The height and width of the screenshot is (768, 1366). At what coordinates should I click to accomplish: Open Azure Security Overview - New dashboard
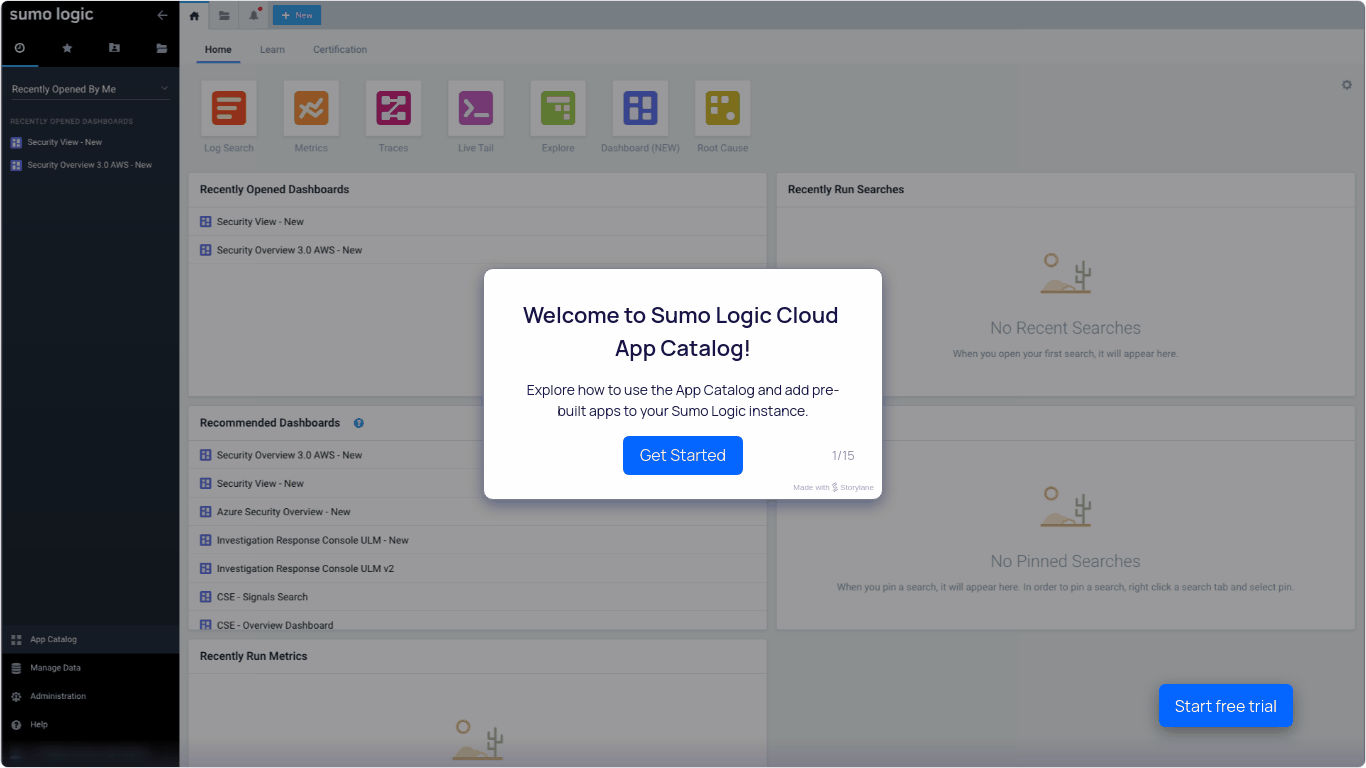click(478, 512)
